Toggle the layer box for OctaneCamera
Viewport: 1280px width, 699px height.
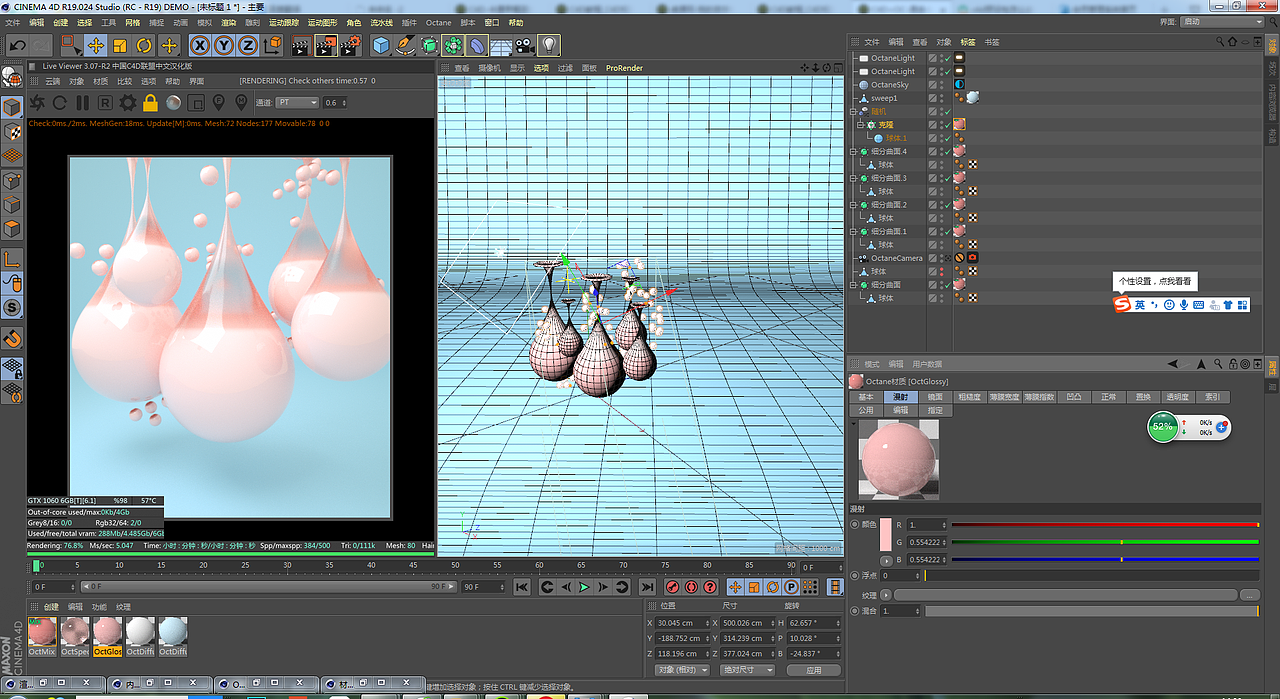932,258
